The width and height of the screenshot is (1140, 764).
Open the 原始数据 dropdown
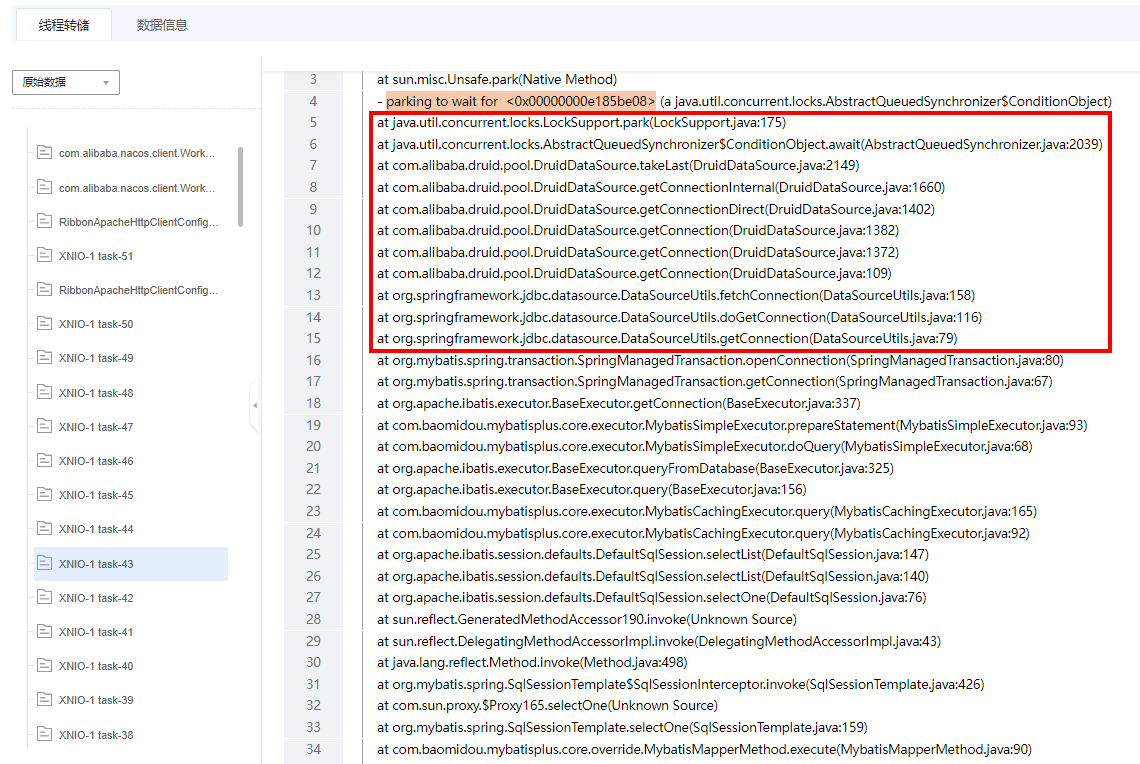pyautogui.click(x=66, y=83)
